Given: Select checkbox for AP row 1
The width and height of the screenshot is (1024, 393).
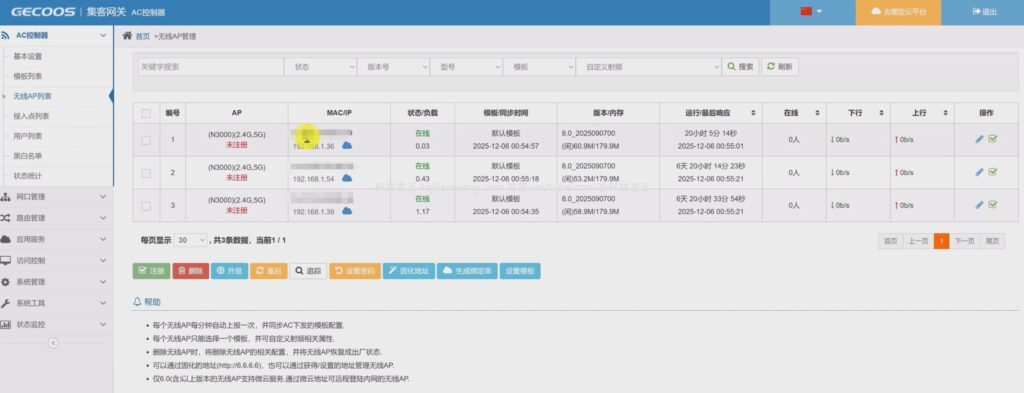Looking at the screenshot, I should [x=146, y=140].
